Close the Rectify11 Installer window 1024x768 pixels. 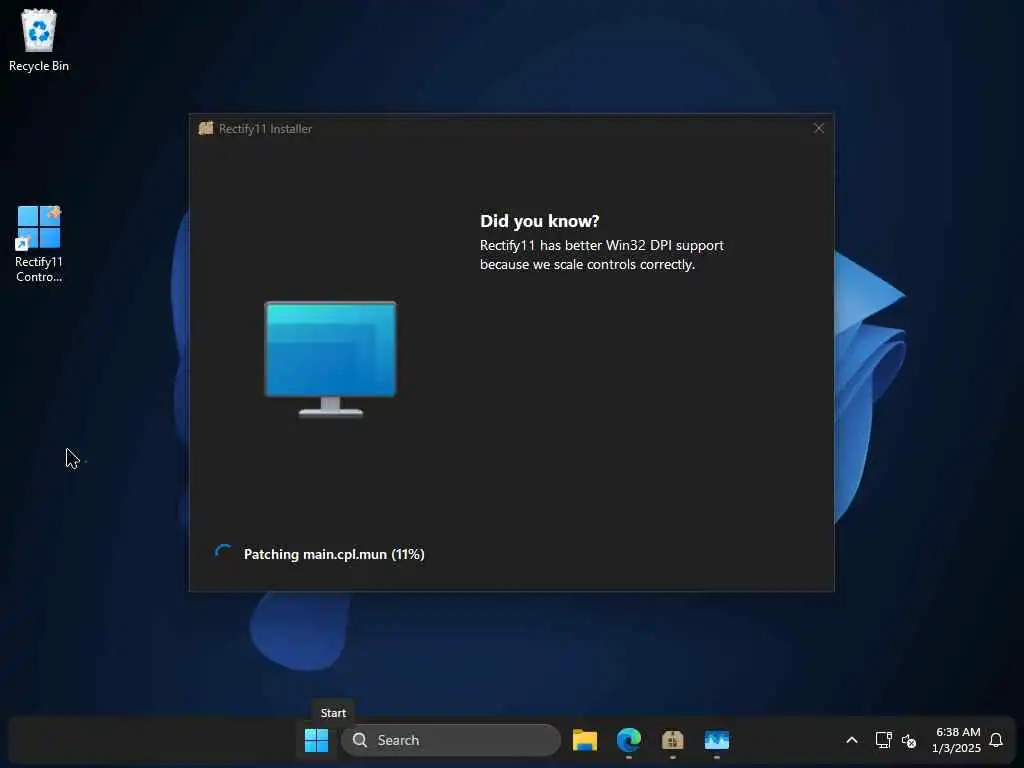tap(818, 128)
